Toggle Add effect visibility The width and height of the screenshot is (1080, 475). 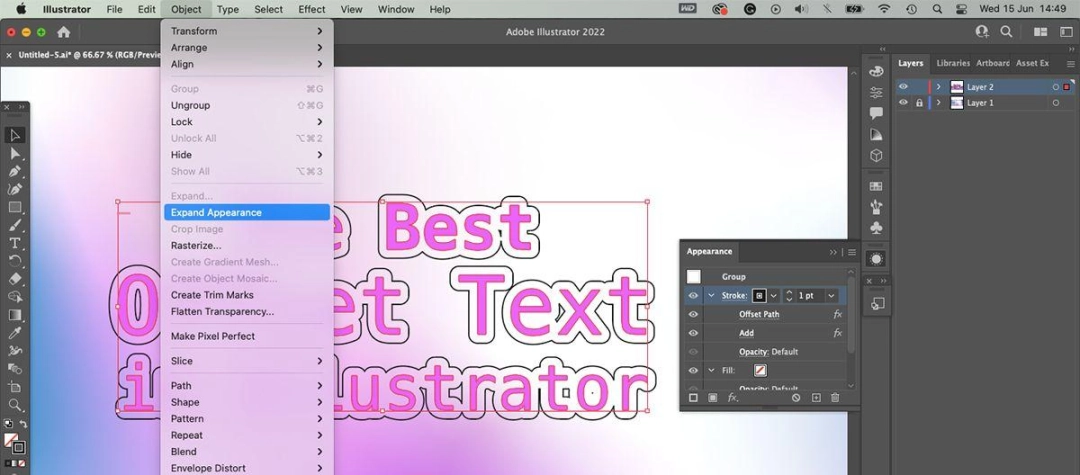[x=694, y=332]
